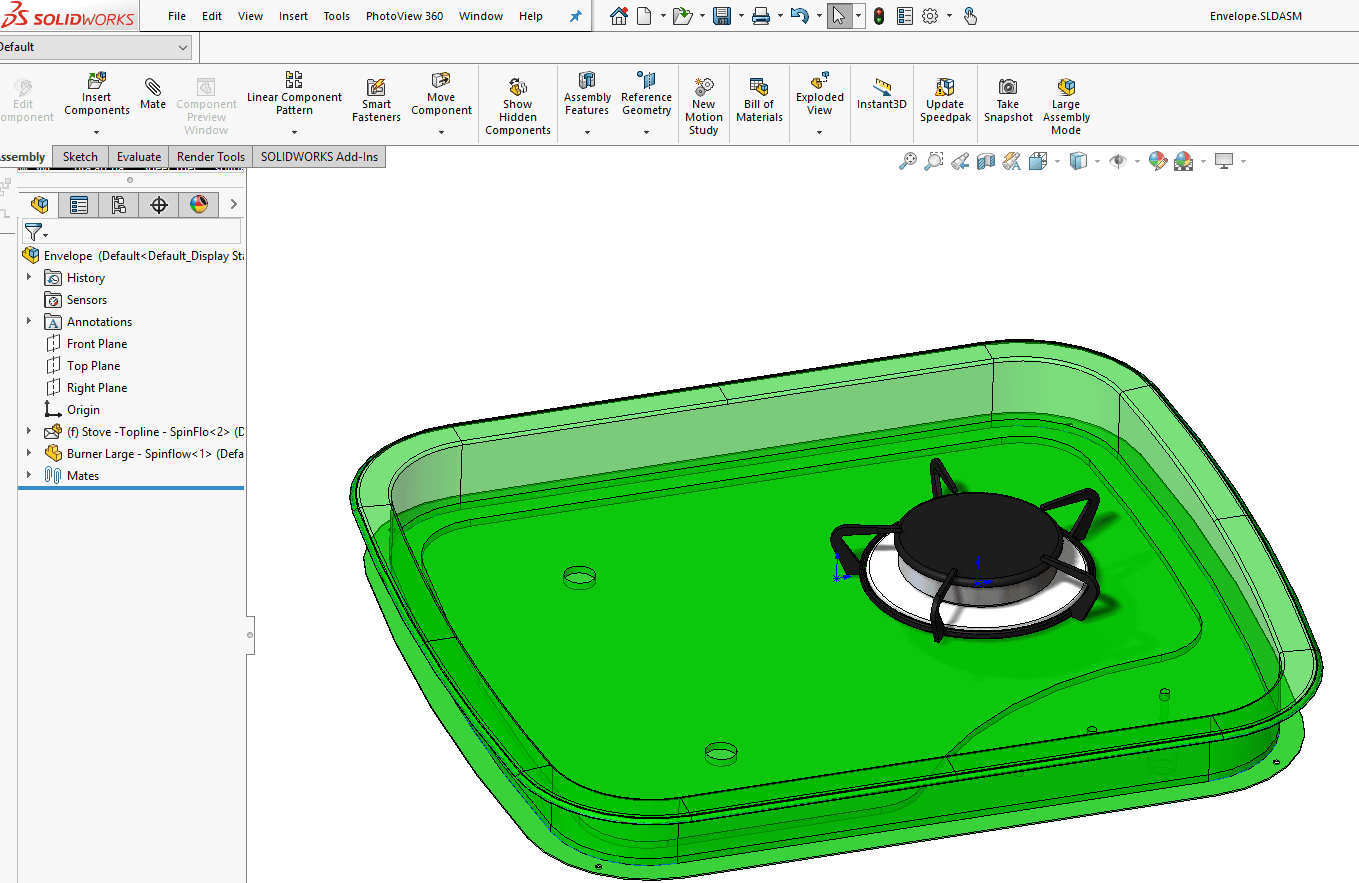The width and height of the screenshot is (1359, 883).
Task: Toggle Show Hidden Components
Action: click(x=517, y=96)
